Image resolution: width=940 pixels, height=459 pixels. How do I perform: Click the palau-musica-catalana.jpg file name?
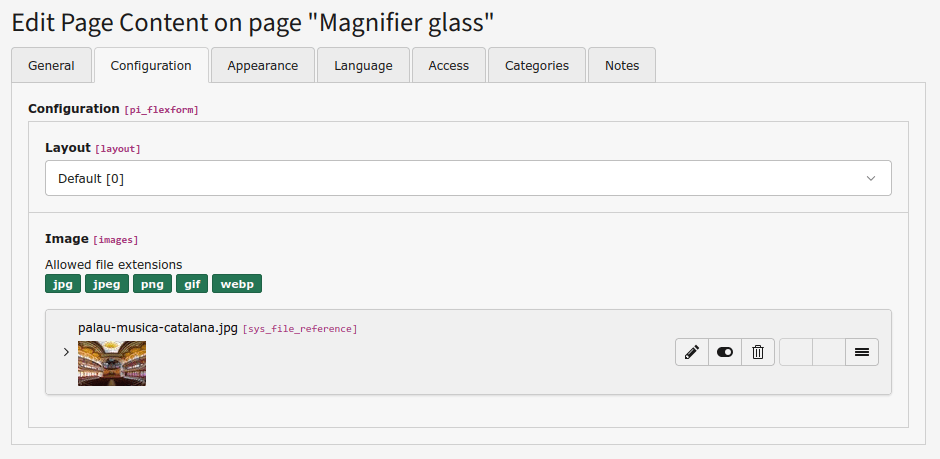(x=158, y=328)
